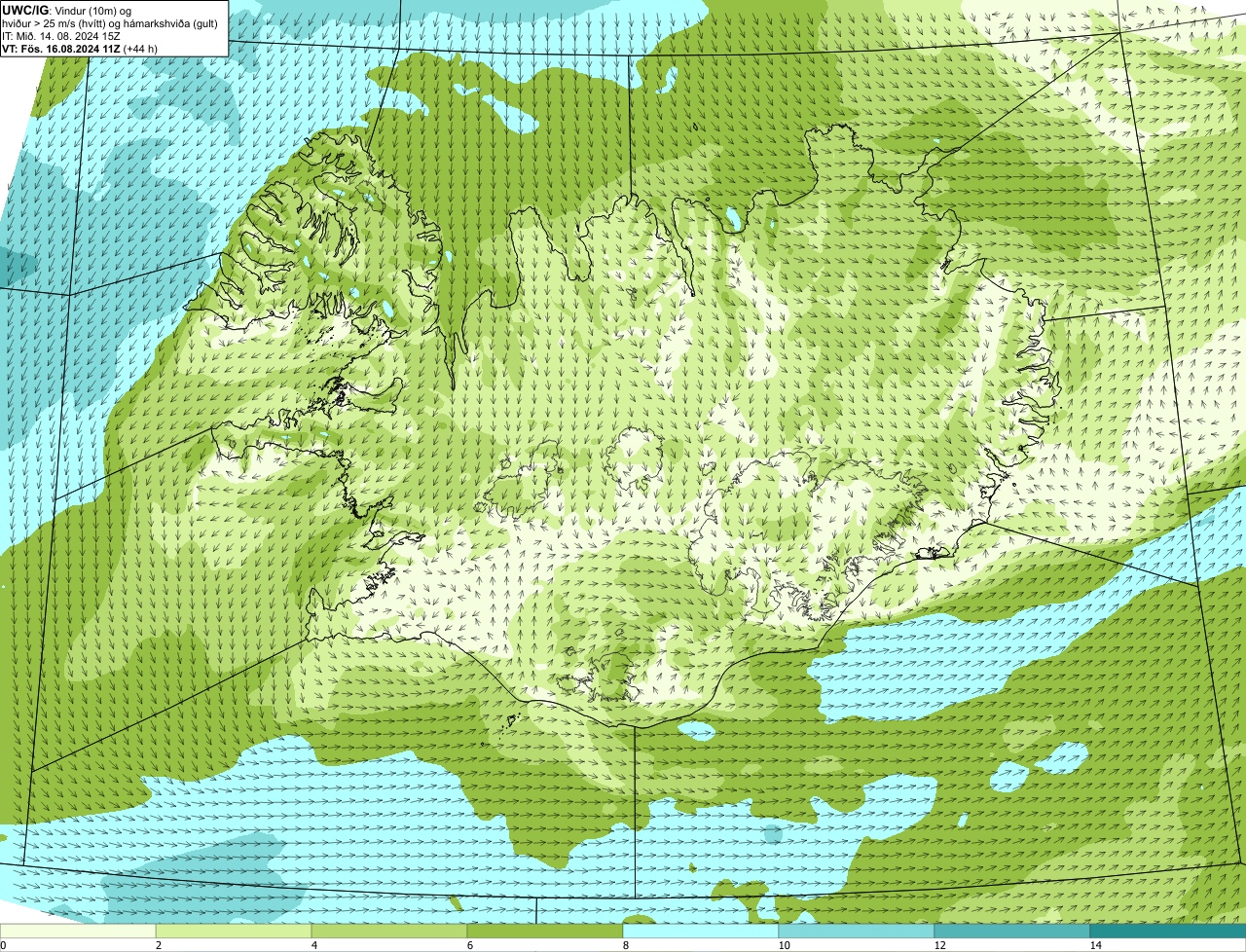This screenshot has height=952, width=1246.
Task: Click the "VT: Fös. 16.08.2024 11Z (+44 h)" line
Action: click(x=80, y=48)
